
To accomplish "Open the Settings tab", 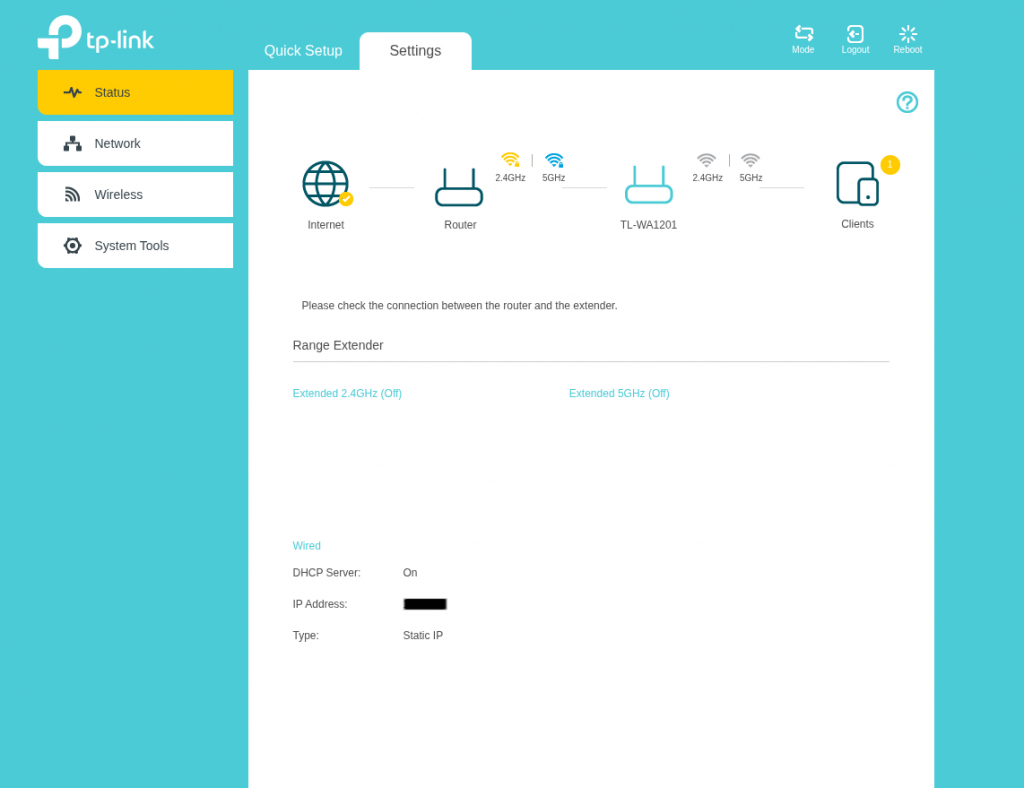I will pos(415,51).
